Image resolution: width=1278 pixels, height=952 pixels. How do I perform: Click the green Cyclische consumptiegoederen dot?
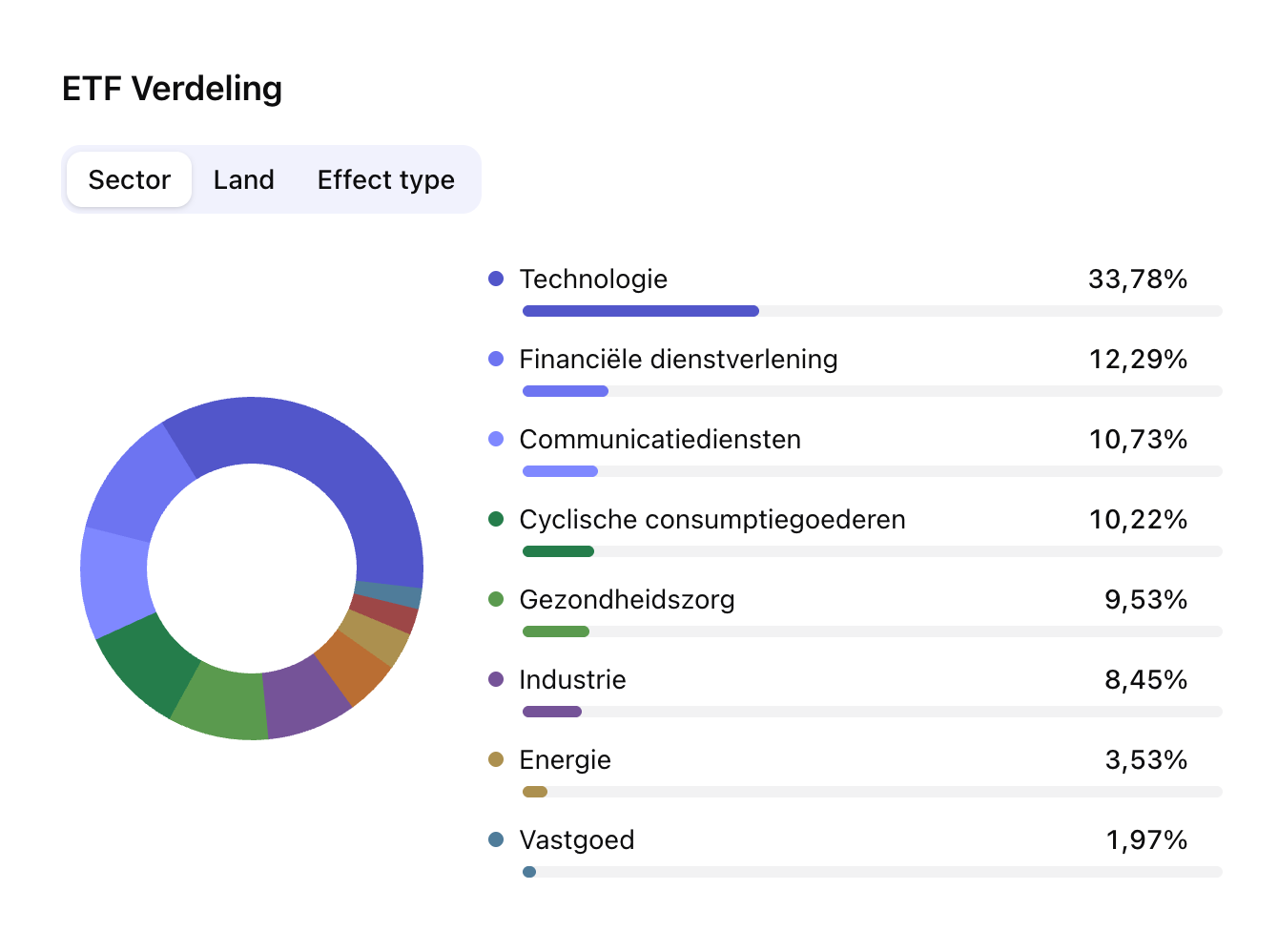click(496, 519)
